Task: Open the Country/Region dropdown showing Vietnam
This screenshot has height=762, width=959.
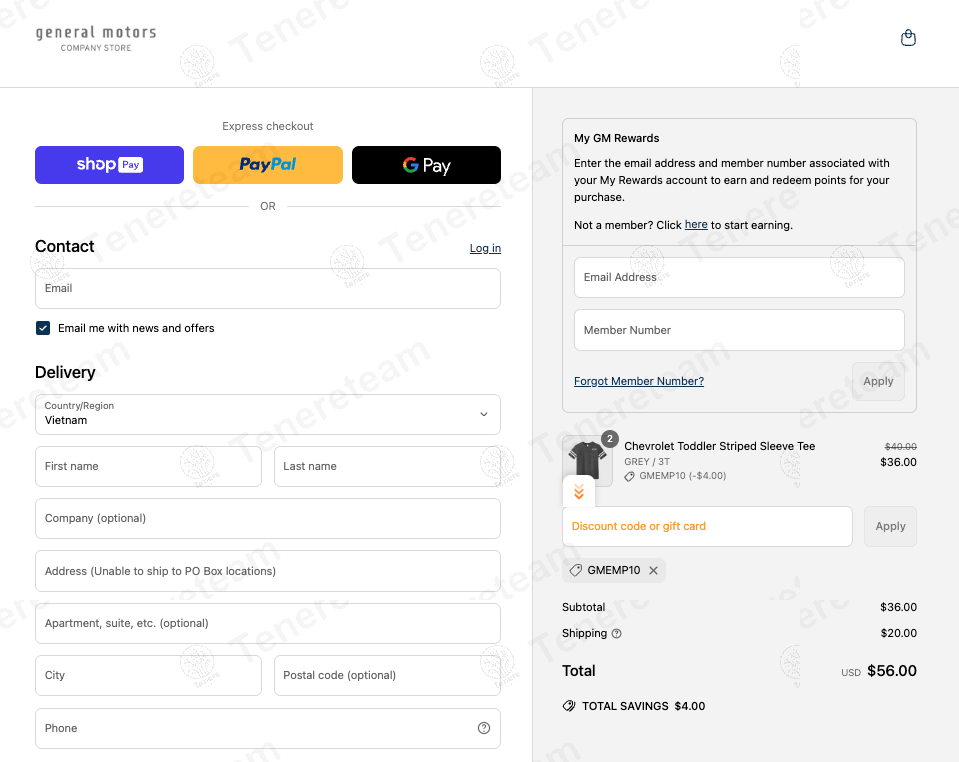Action: tap(267, 414)
